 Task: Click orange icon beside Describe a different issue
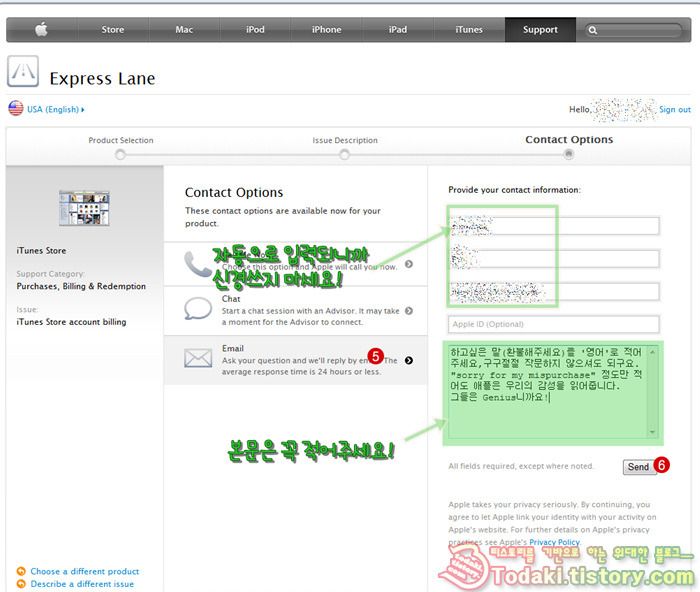coord(21,584)
